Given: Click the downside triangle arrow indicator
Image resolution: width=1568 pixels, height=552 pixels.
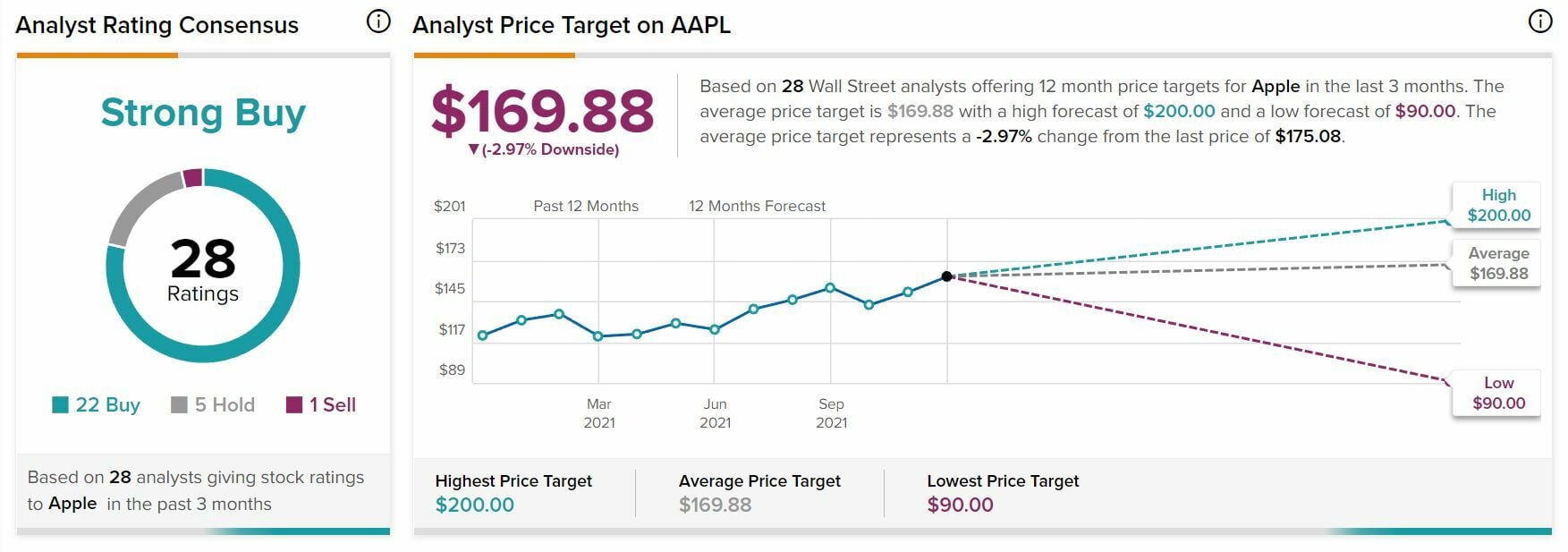Looking at the screenshot, I should click(x=473, y=149).
